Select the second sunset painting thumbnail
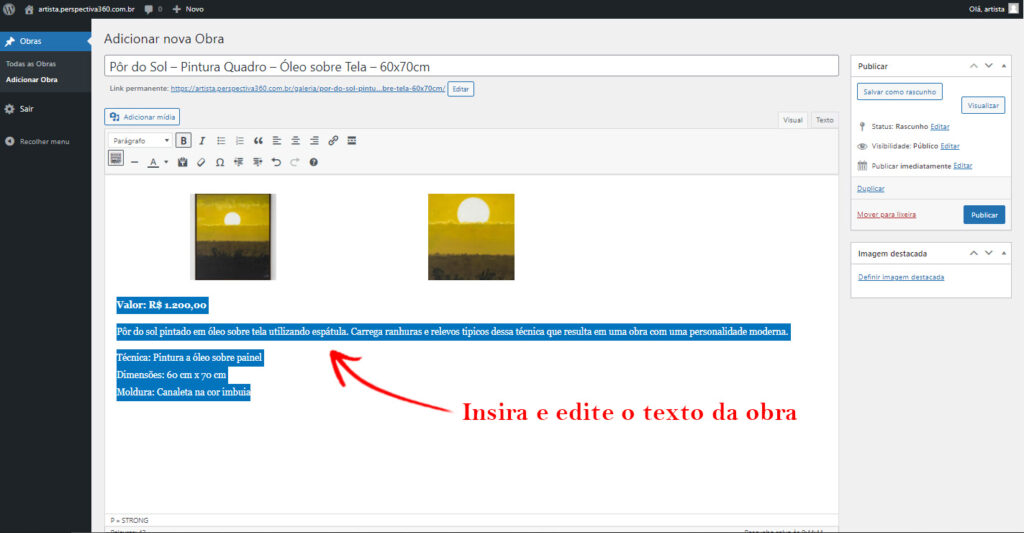This screenshot has height=533, width=1024. (x=471, y=236)
